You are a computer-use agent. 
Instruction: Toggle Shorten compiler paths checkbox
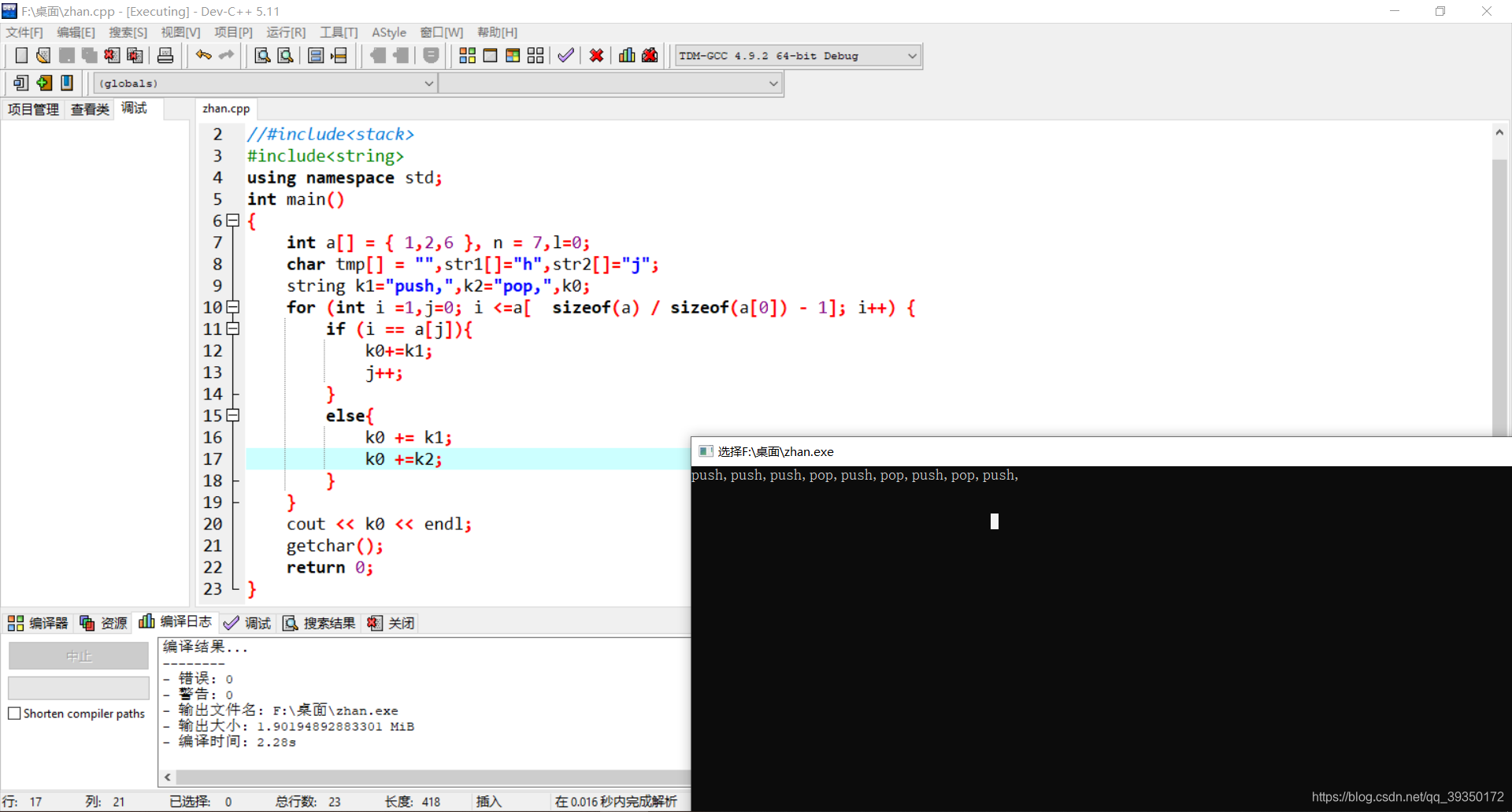point(14,714)
